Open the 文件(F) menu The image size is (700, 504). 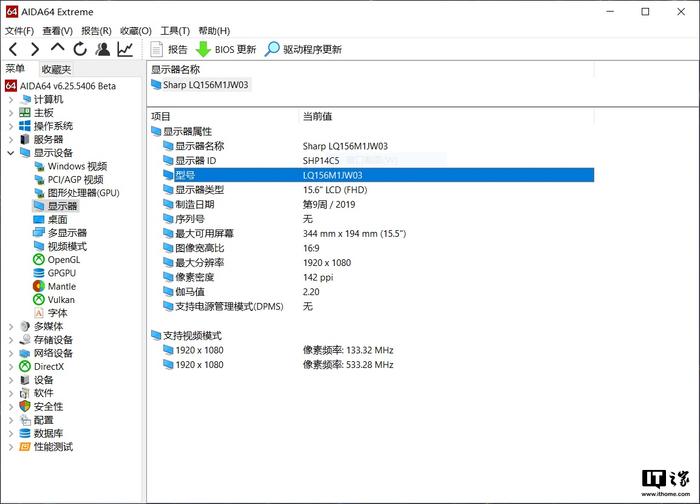click(x=19, y=31)
